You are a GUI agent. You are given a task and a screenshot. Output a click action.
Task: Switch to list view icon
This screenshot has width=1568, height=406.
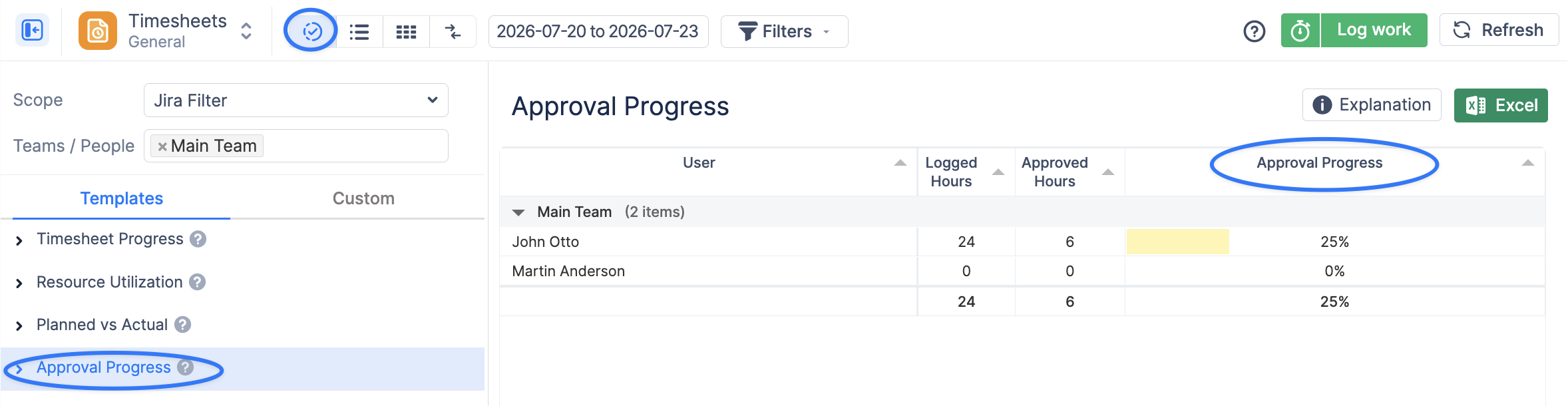359,31
